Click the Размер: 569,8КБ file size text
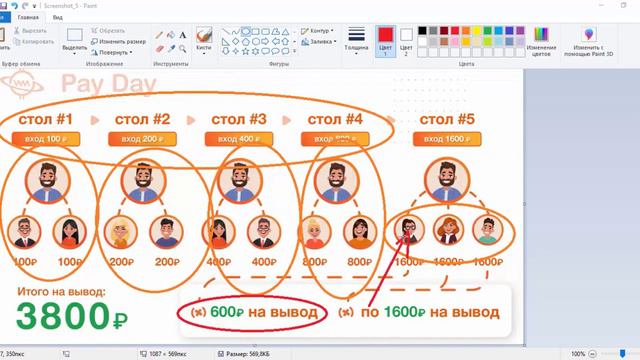Viewport: 640px width, 360px height. [248, 354]
